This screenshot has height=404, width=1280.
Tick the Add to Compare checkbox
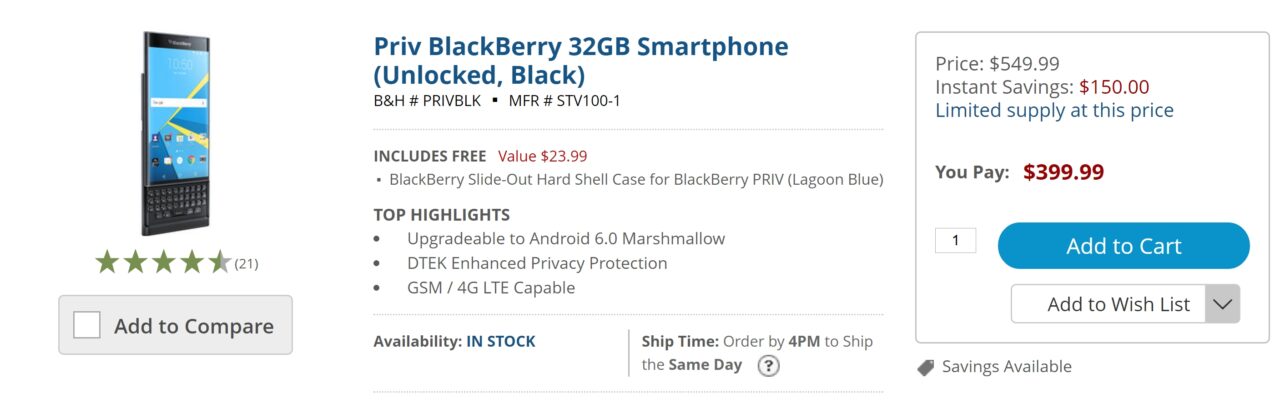click(87, 325)
